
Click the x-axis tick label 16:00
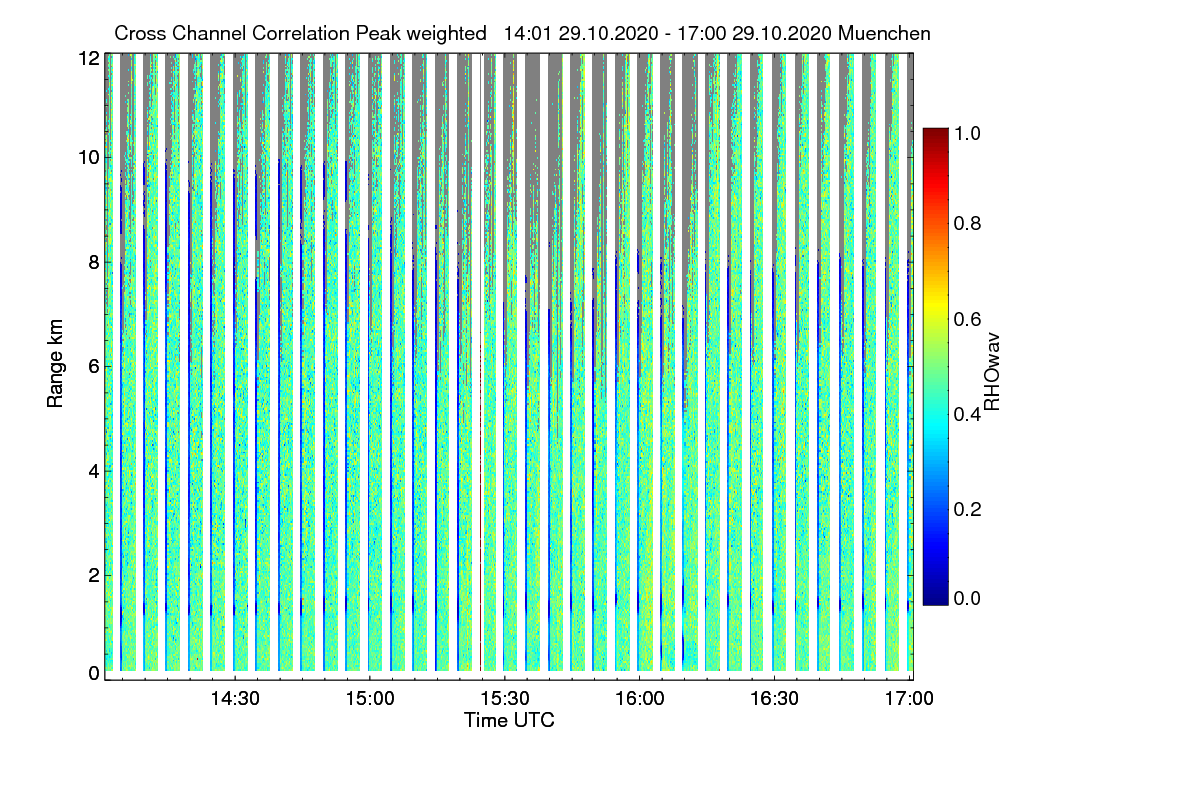coord(640,699)
